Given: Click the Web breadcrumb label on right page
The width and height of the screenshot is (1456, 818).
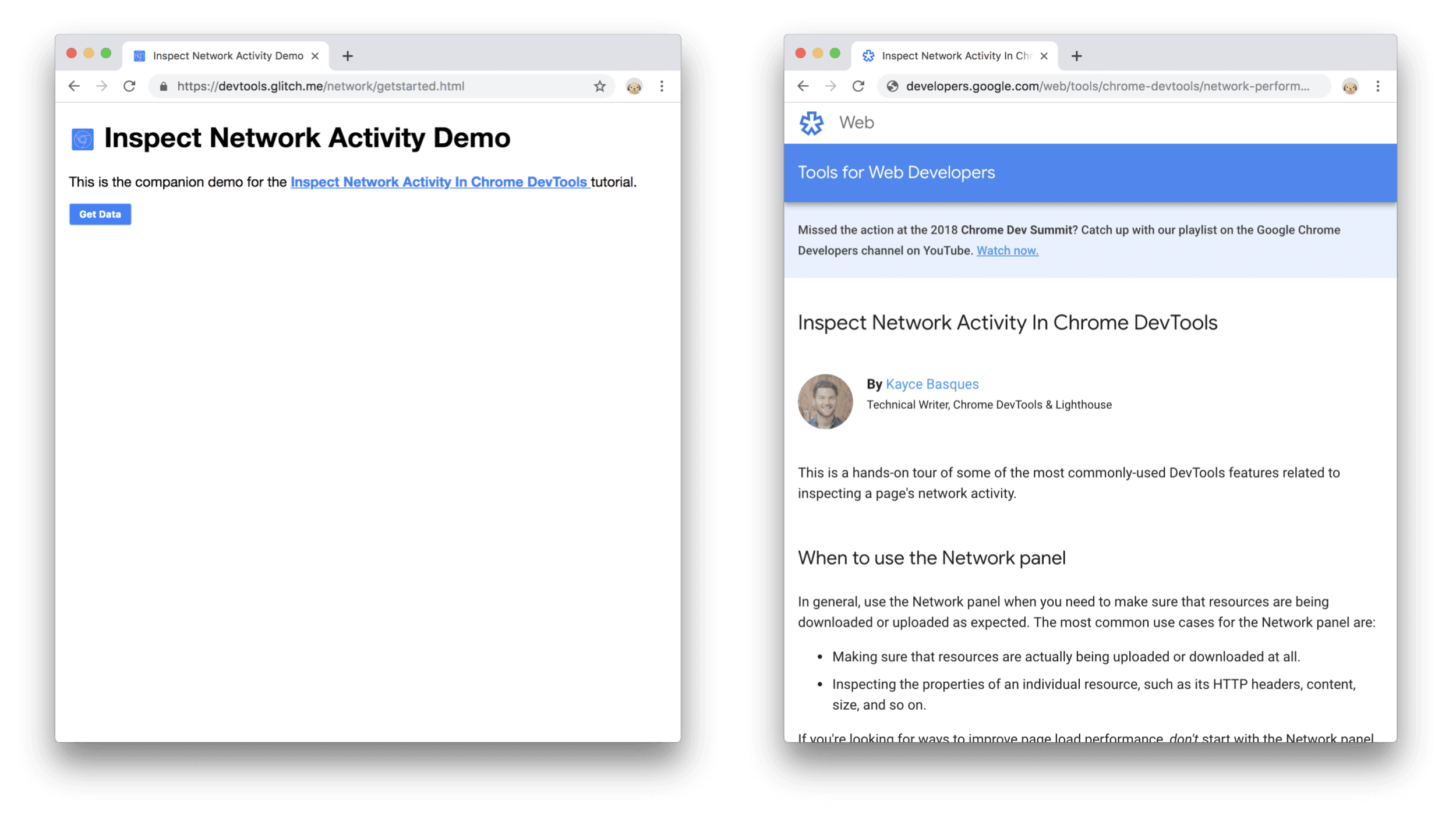Looking at the screenshot, I should [x=855, y=122].
